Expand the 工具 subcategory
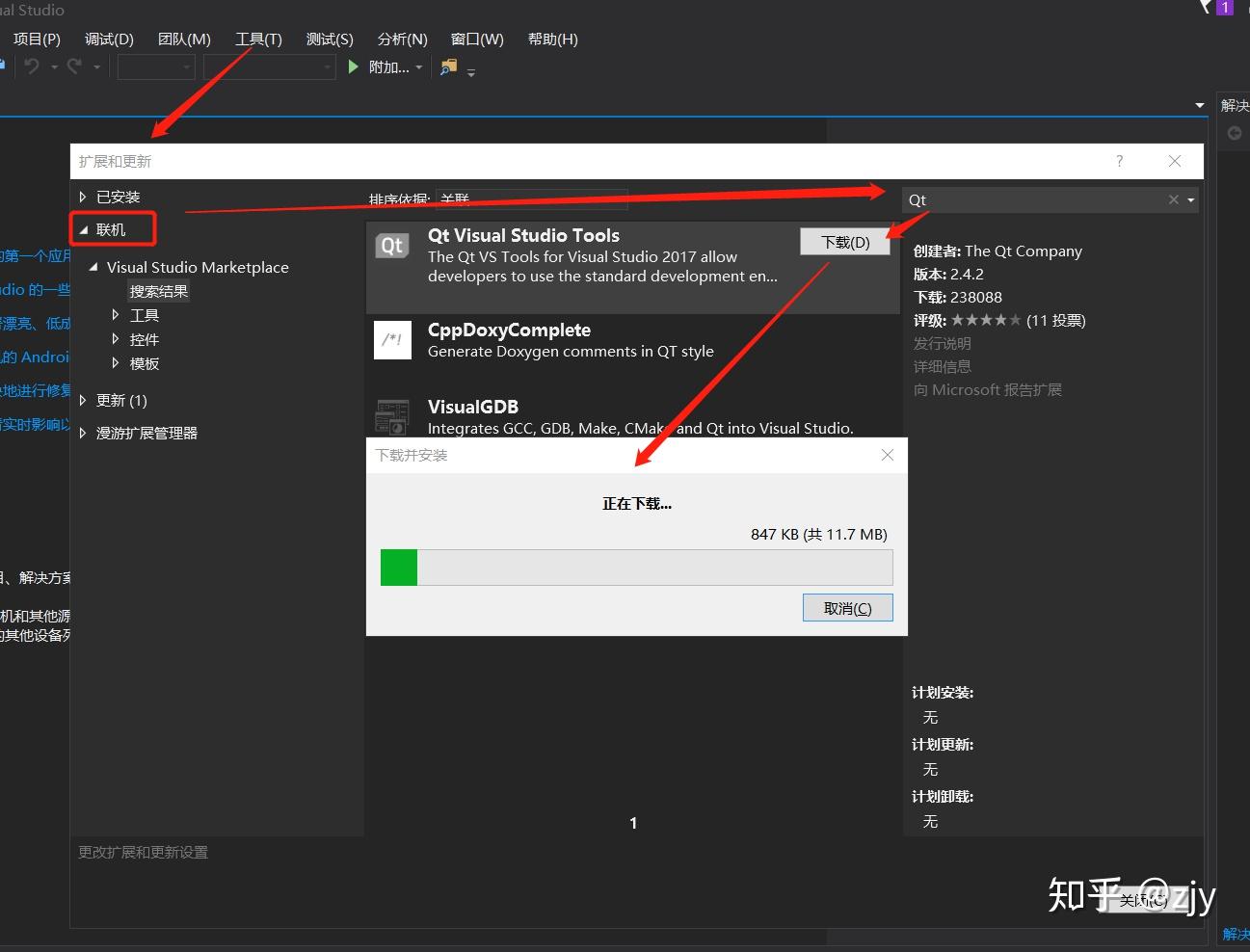Image resolution: width=1250 pixels, height=952 pixels. [116, 315]
